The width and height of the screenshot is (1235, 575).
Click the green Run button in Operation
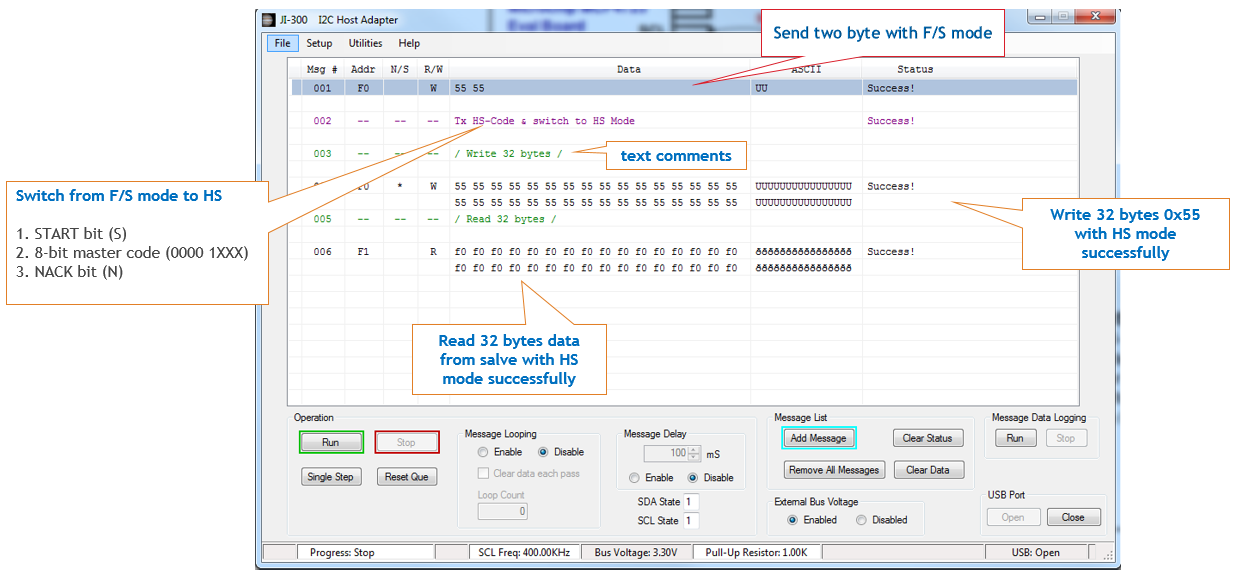330,442
